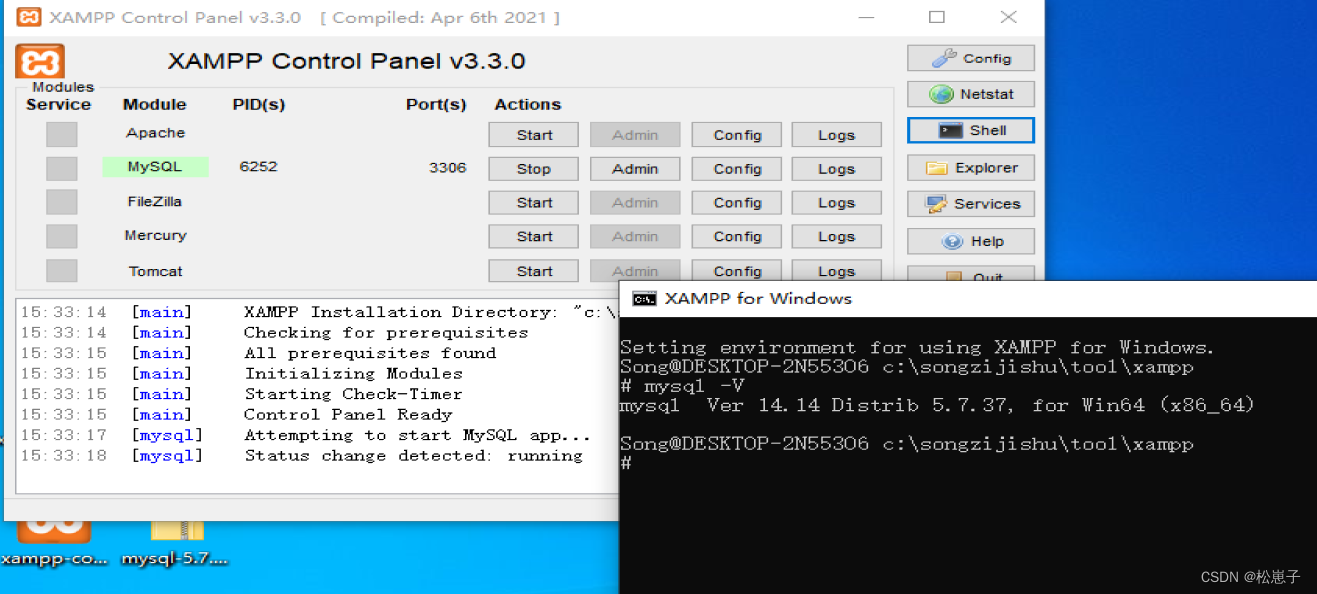Click the FileZilla module label
Image resolution: width=1317 pixels, height=594 pixels.
point(155,201)
